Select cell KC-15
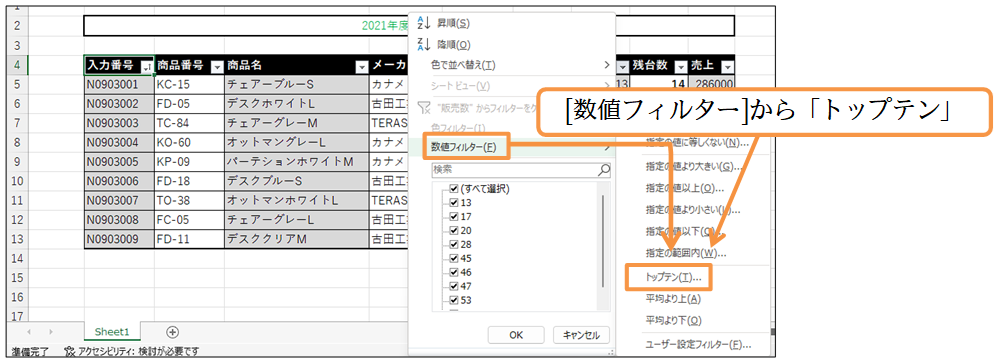Viewport: 994px width, 363px height. pyautogui.click(x=189, y=84)
